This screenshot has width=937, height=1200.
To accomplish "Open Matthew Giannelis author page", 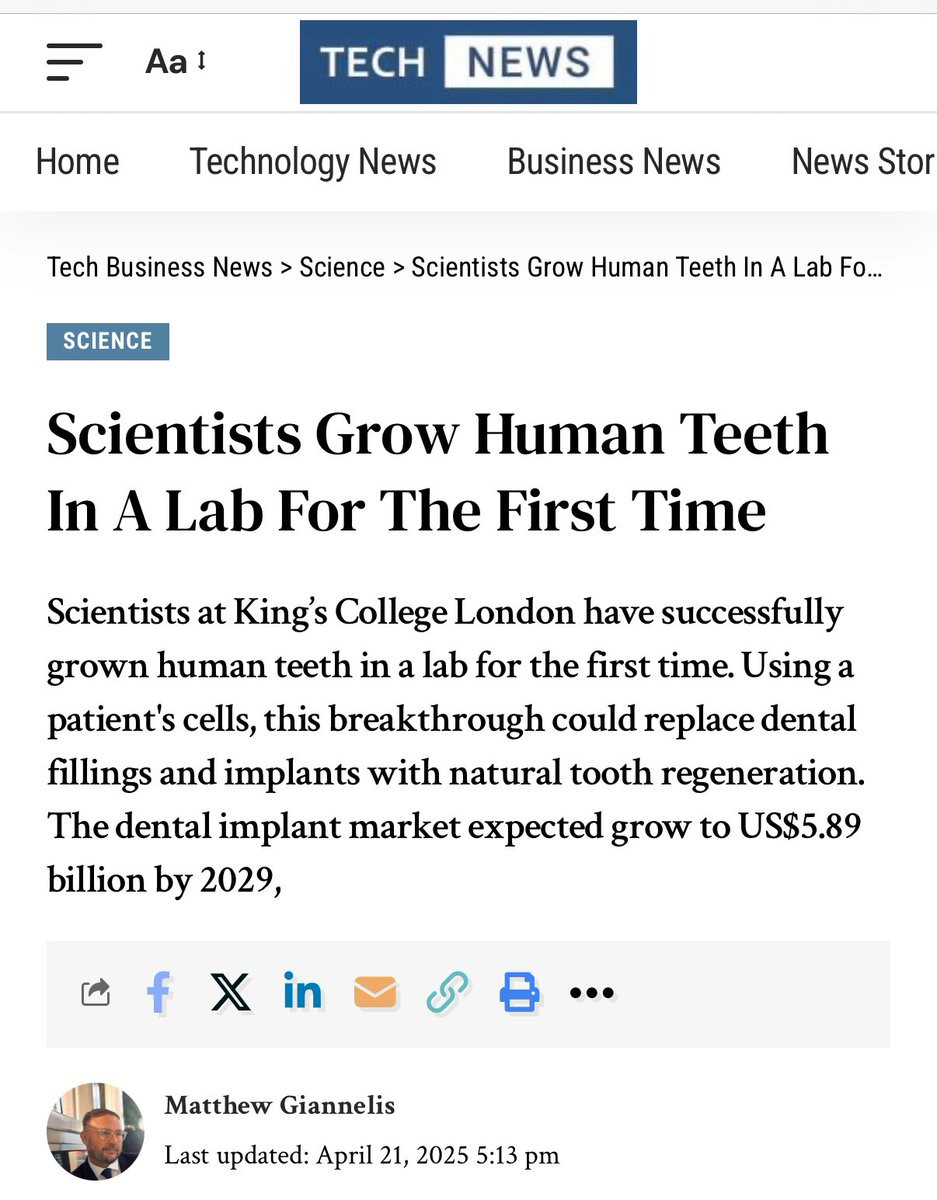I will click(x=280, y=1106).
